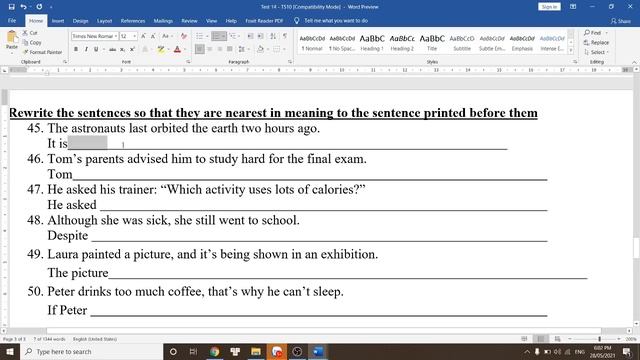Switch to Web Layout view in status bar
Screen dimensions: 640x360
coord(557,339)
